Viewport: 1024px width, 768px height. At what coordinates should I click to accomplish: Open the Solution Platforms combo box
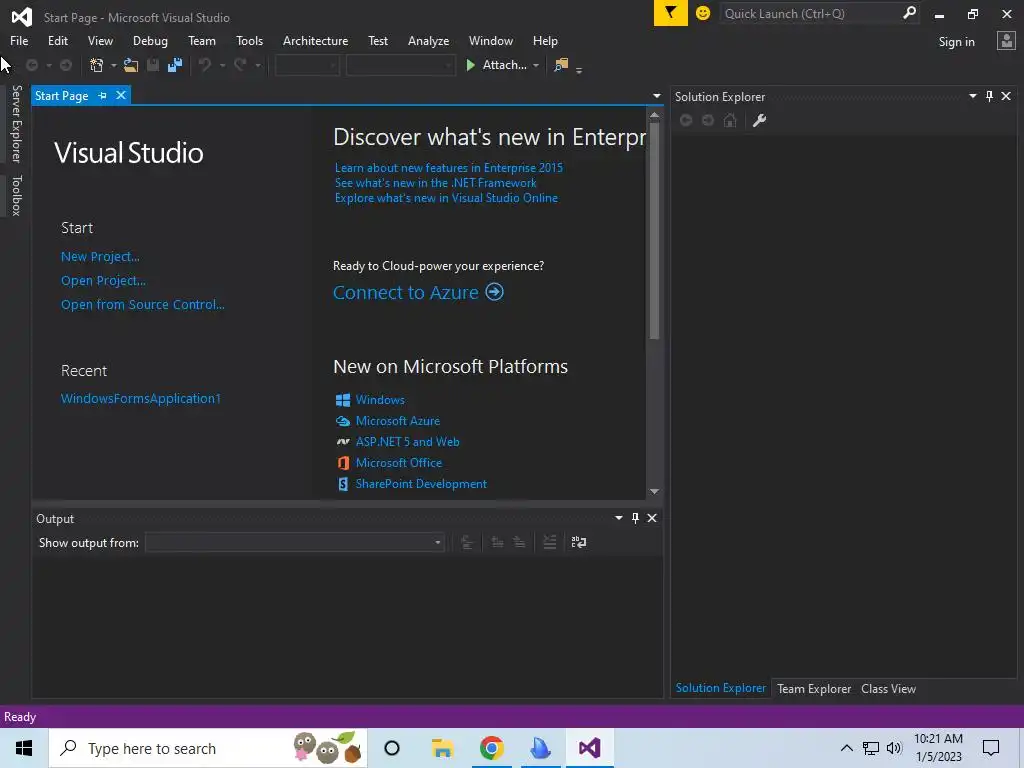[x=400, y=65]
